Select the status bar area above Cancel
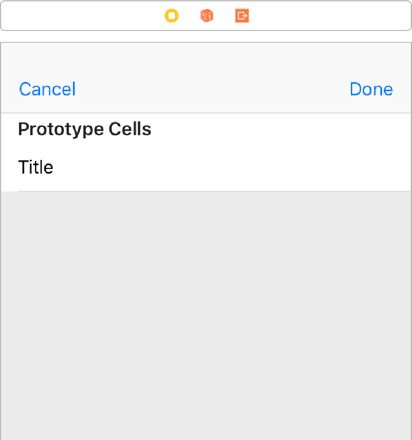Image resolution: width=412 pixels, height=440 pixels. click(x=47, y=55)
